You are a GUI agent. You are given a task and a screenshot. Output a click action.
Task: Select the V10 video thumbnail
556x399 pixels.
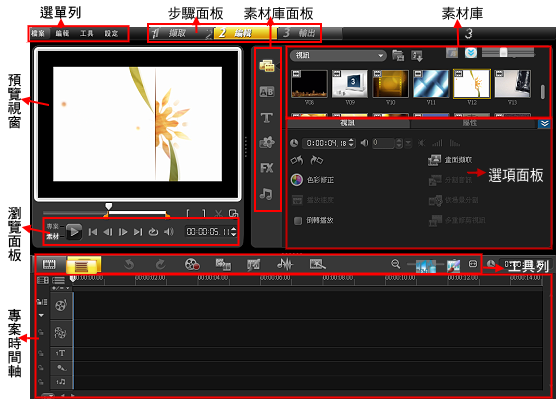point(390,84)
